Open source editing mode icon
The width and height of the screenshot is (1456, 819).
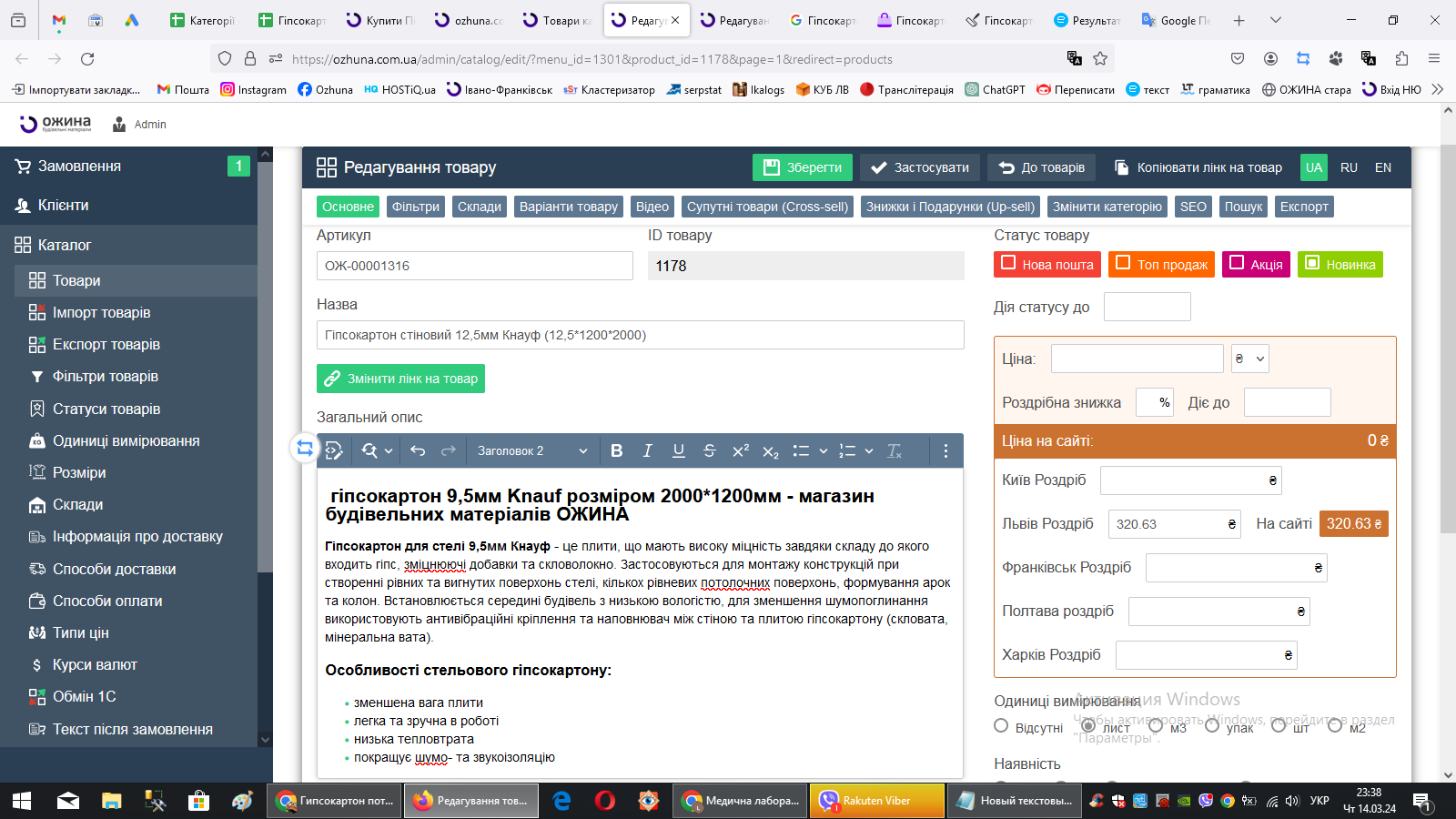pos(334,450)
